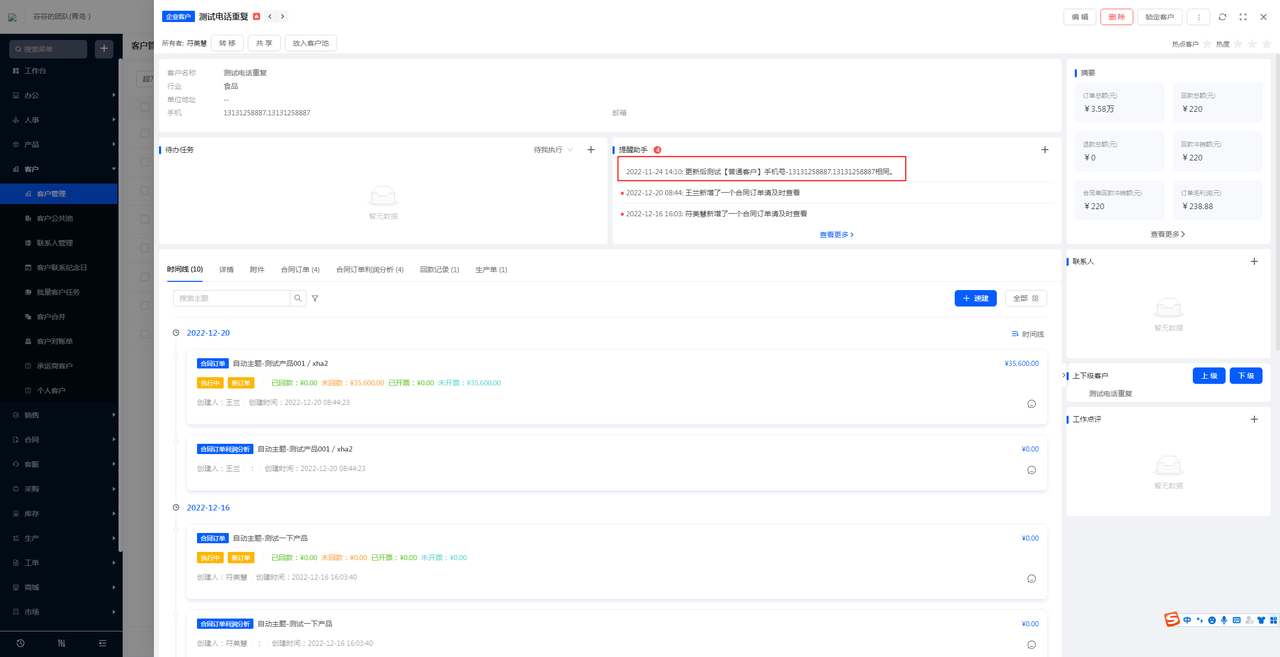Click the red alert icon beside 测试电话重复
The image size is (1280, 657).
257,17
